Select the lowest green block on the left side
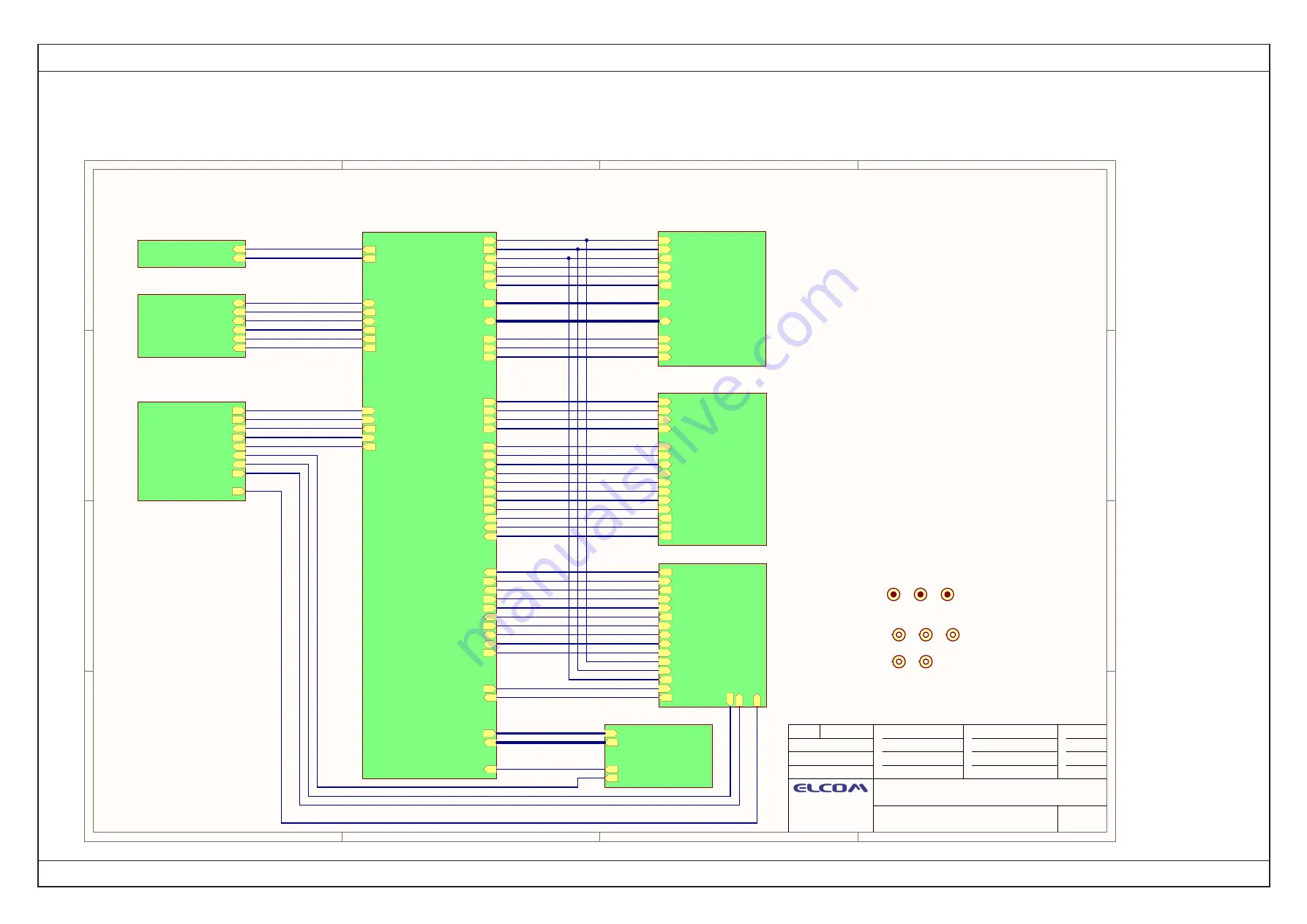The height and width of the screenshot is (924, 1307). point(192,451)
